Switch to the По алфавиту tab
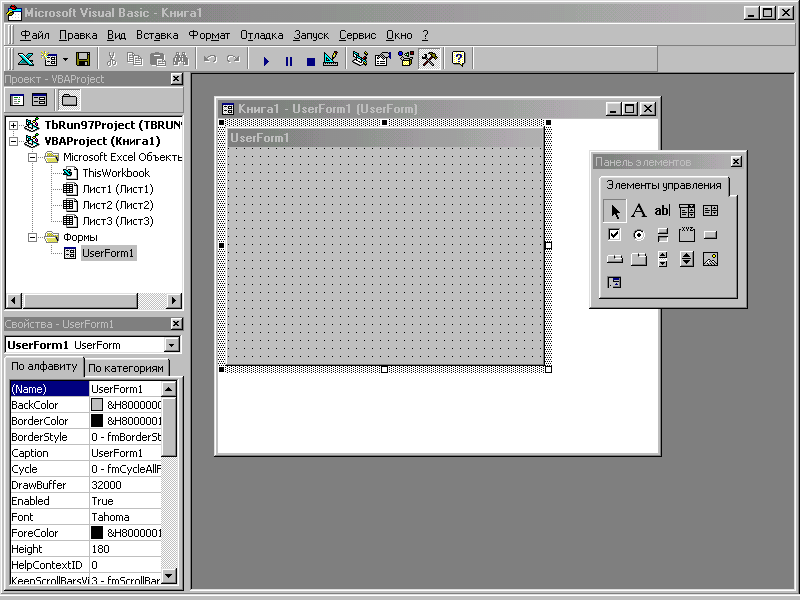 point(44,366)
